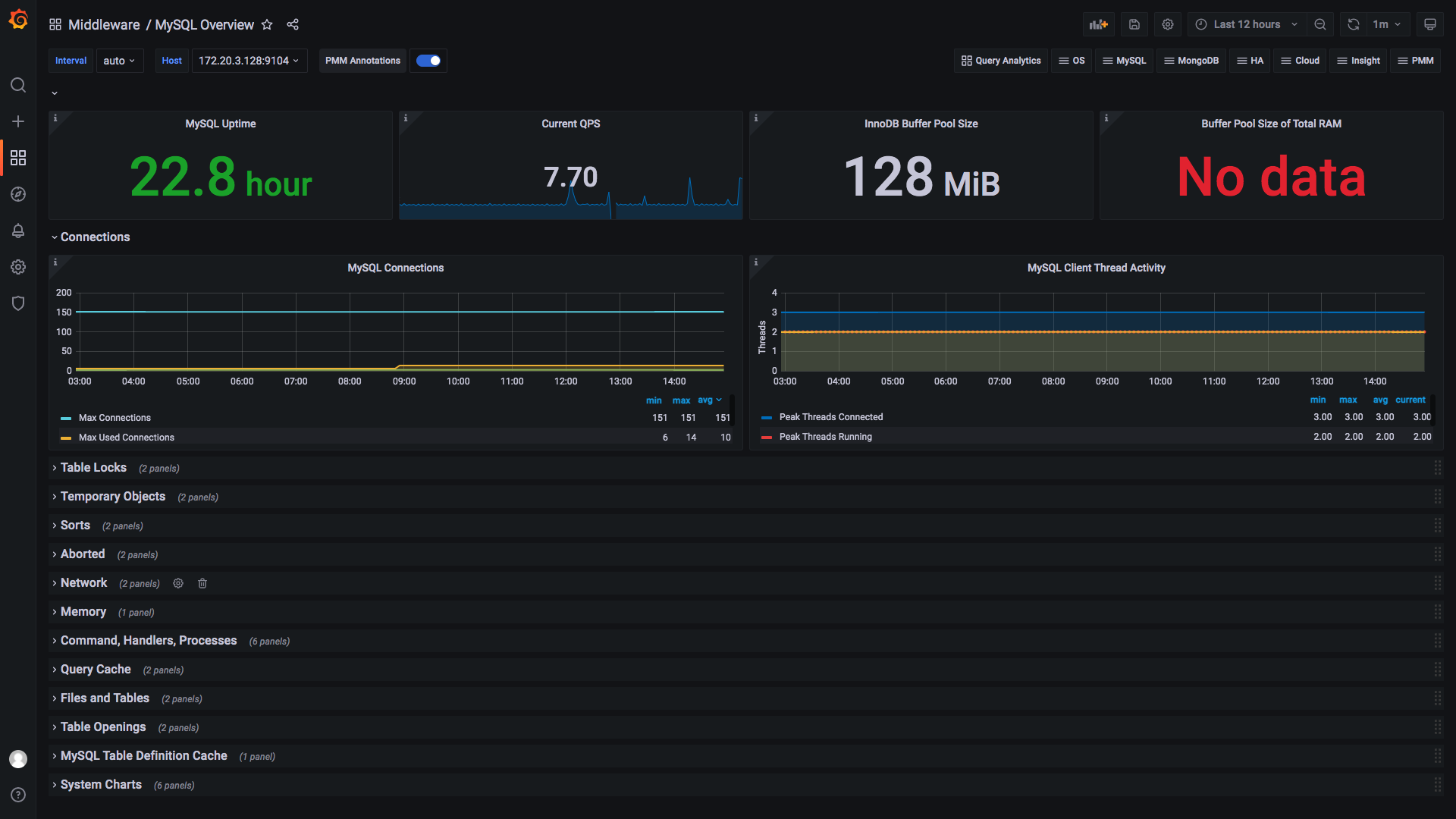
Task: Open the Interval auto dropdown
Action: click(x=120, y=61)
